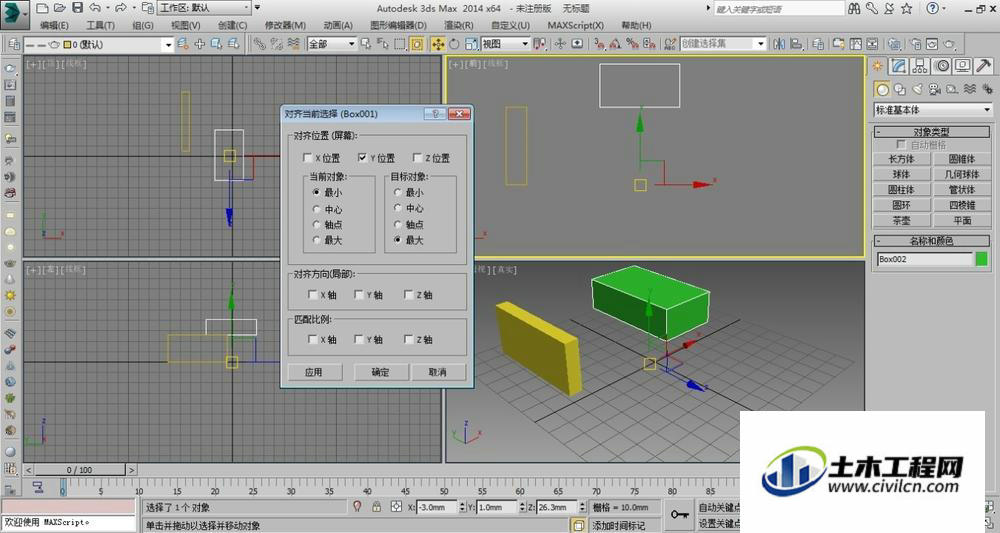Image resolution: width=1000 pixels, height=533 pixels.
Task: Select the Scale tool in main toolbar
Action: [471, 44]
